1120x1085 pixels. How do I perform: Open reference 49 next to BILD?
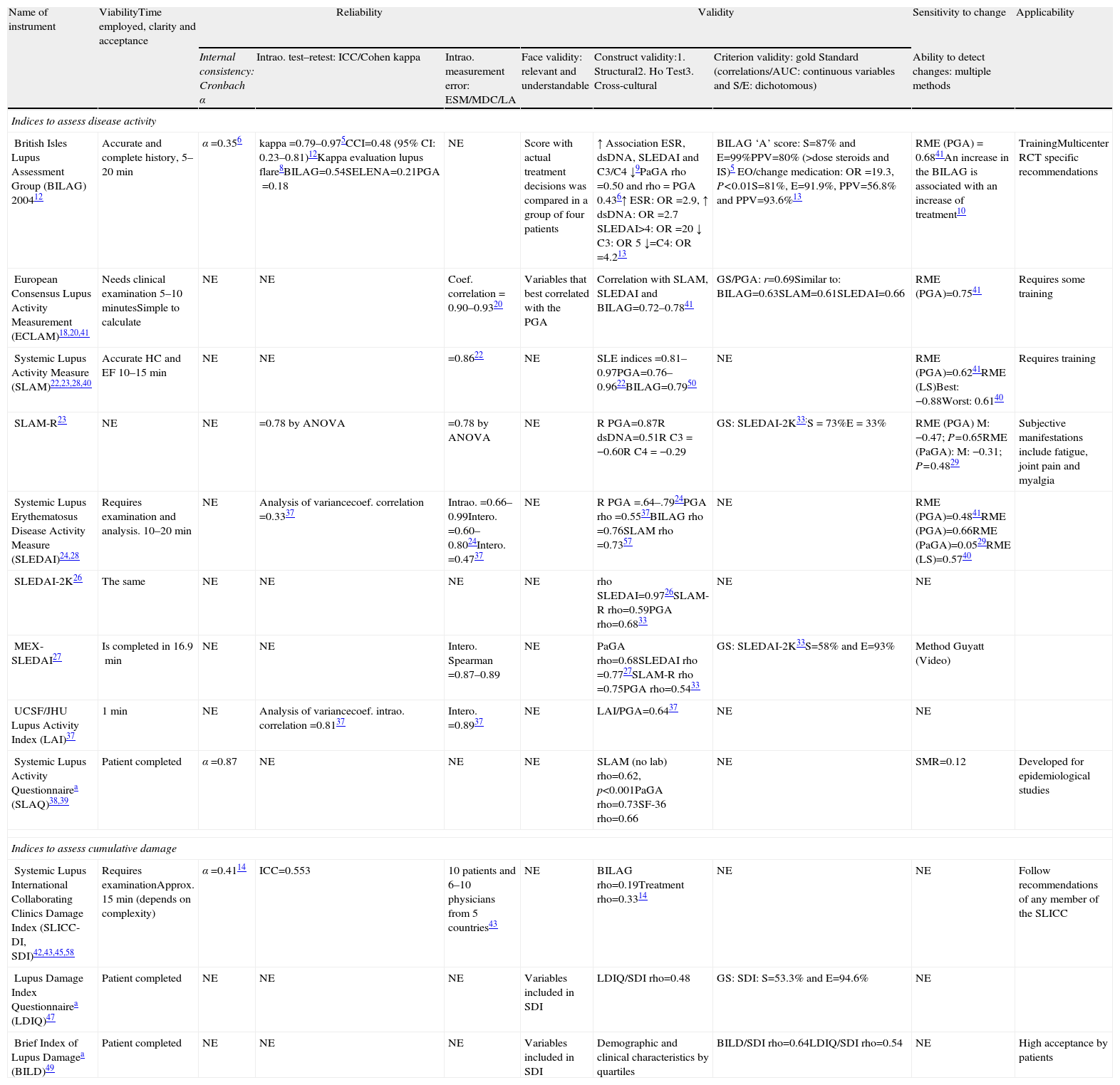coord(49,1069)
